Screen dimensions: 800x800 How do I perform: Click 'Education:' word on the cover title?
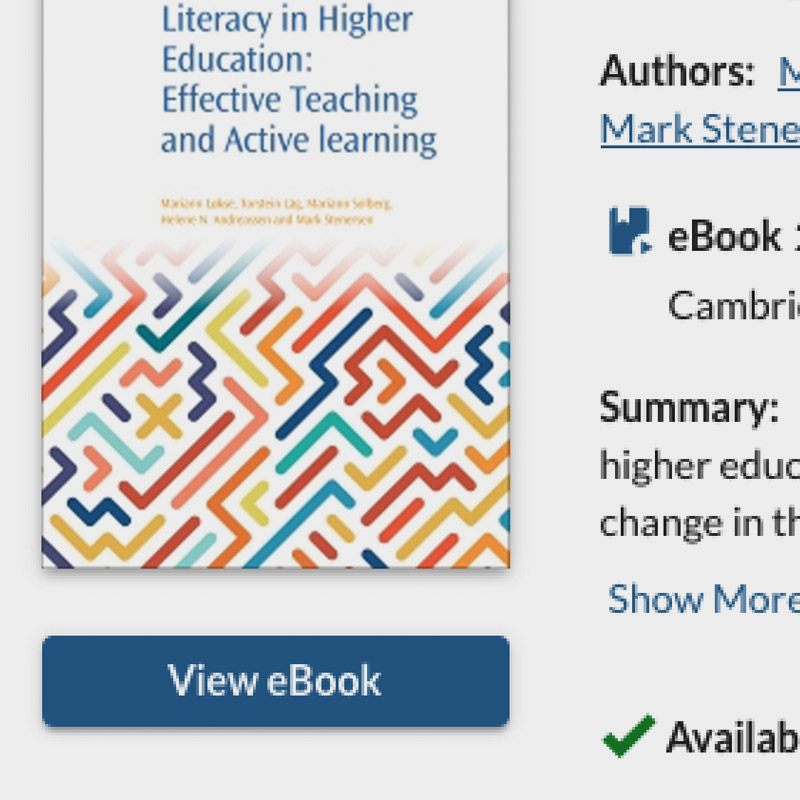coord(238,58)
